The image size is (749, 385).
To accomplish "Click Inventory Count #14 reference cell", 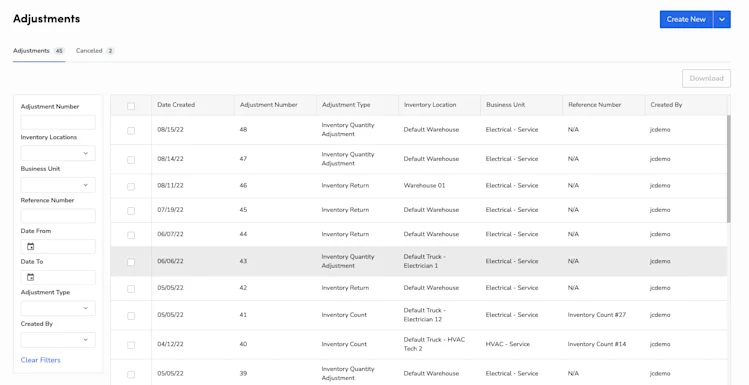I will click(597, 344).
